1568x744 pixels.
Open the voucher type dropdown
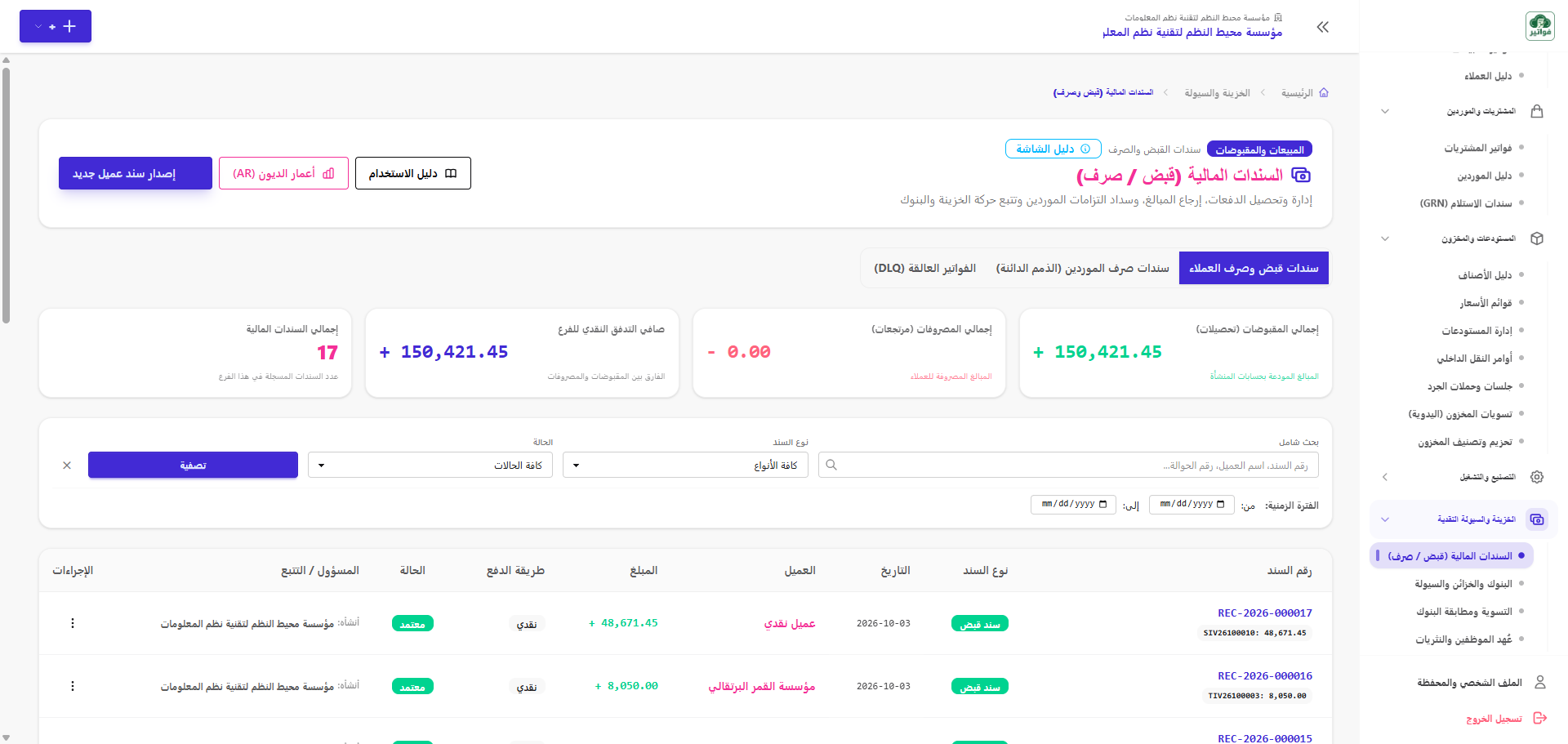point(685,465)
